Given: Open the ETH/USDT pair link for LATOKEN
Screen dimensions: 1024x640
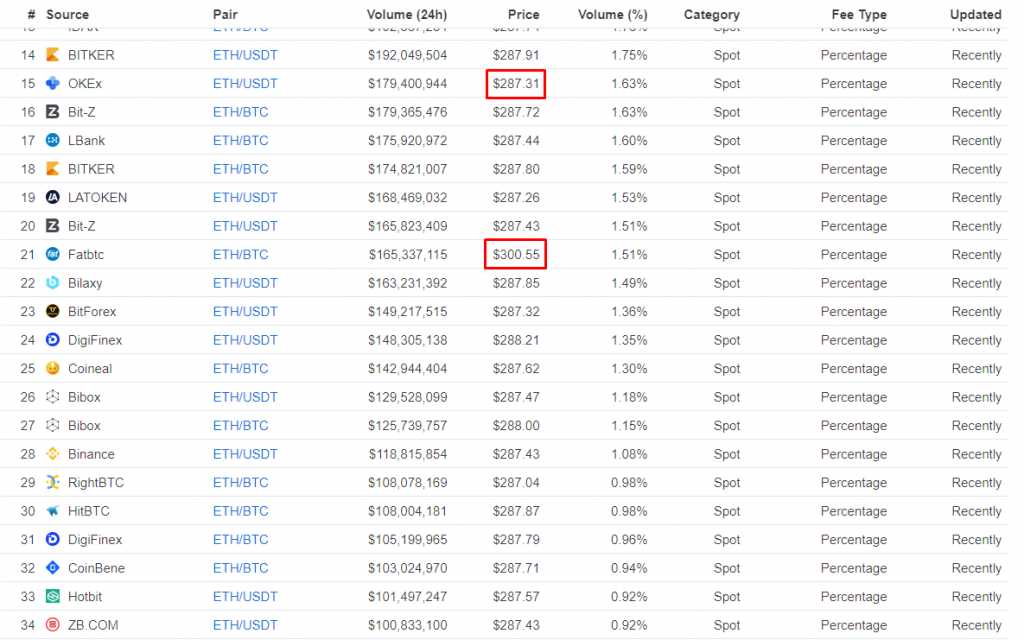Looking at the screenshot, I should pos(246,197).
